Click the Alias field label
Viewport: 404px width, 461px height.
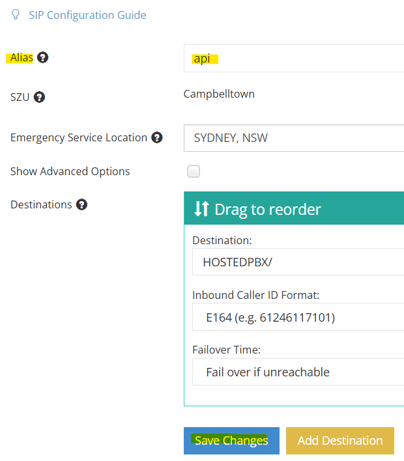pos(21,58)
